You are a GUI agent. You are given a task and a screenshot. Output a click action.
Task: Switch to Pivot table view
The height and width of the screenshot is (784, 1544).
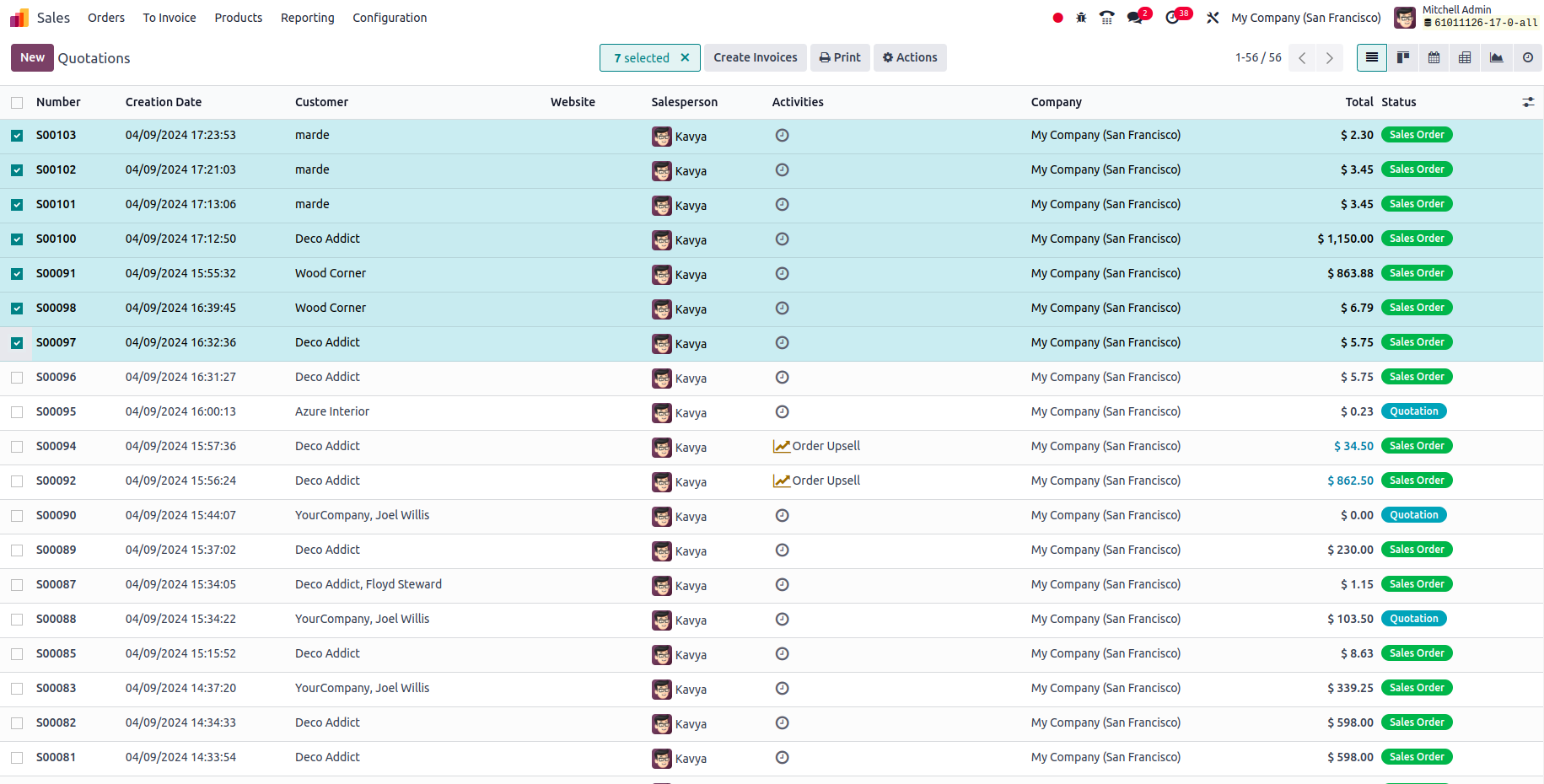tap(1465, 57)
